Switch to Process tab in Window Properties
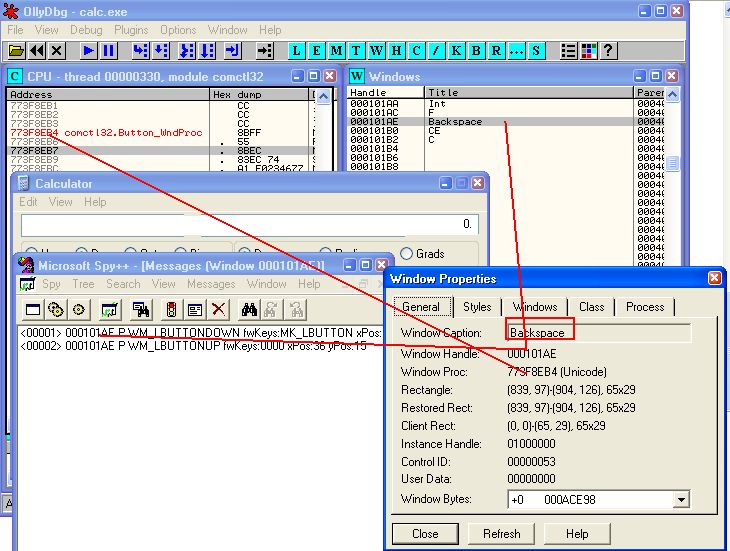 [x=645, y=307]
